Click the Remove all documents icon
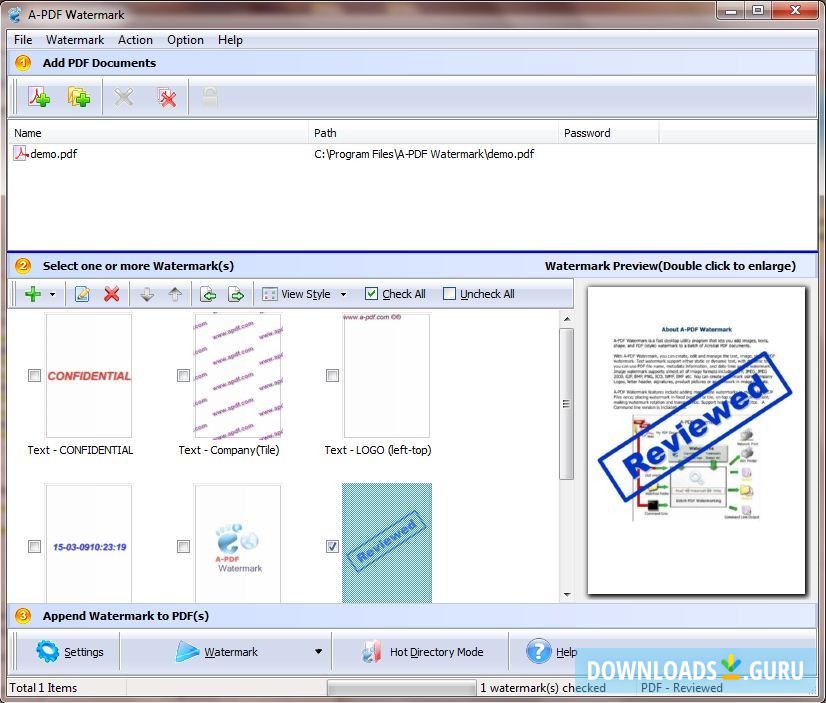826x703 pixels. pyautogui.click(x=166, y=97)
